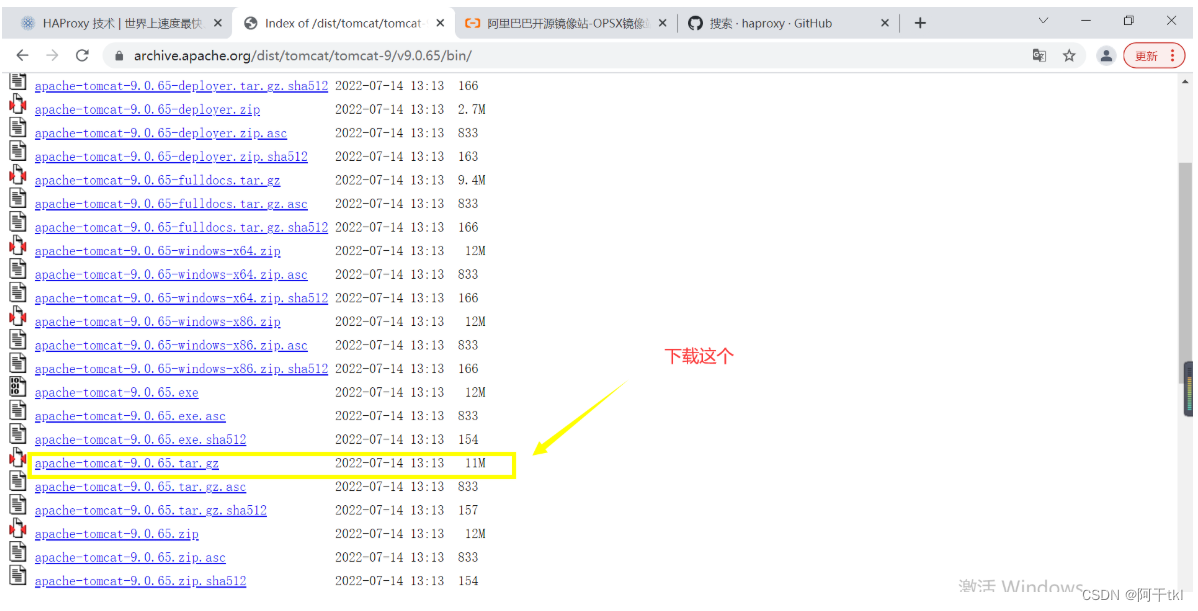
Task: View site info padlock icon
Action: (118, 55)
